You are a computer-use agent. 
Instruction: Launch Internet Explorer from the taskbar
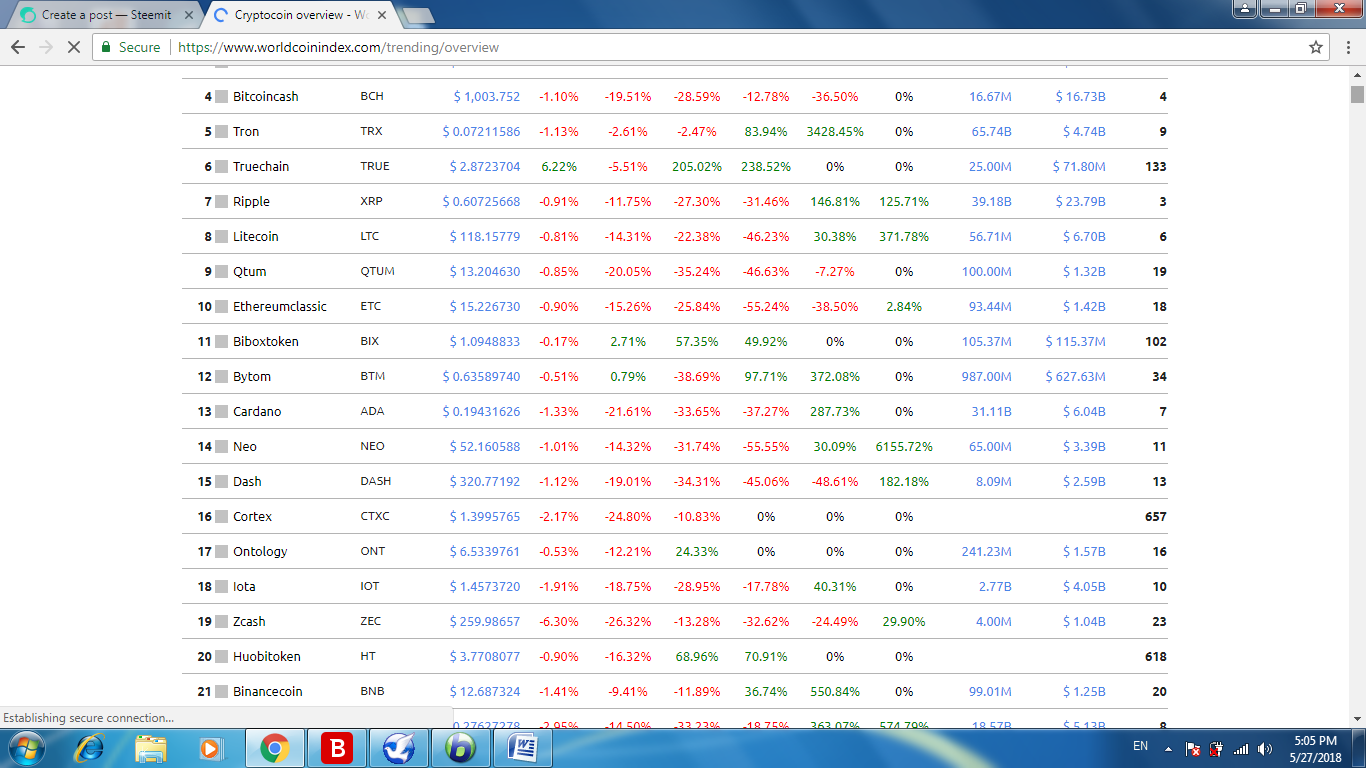(x=90, y=748)
